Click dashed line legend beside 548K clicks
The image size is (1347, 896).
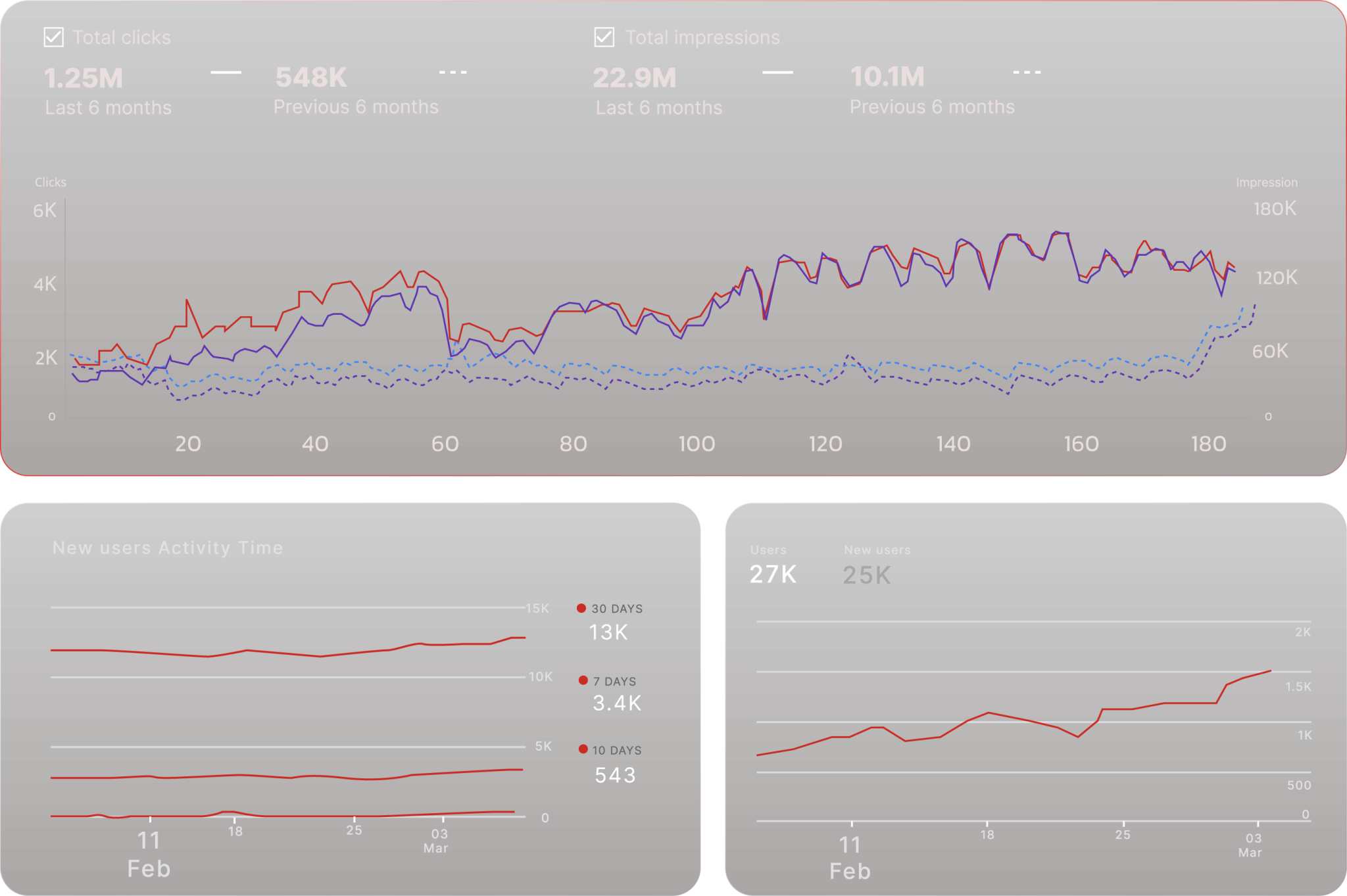[x=453, y=72]
